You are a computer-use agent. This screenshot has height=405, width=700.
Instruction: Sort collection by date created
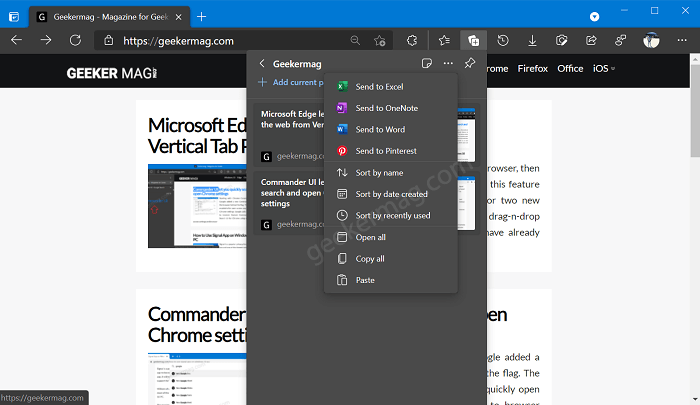point(391,194)
